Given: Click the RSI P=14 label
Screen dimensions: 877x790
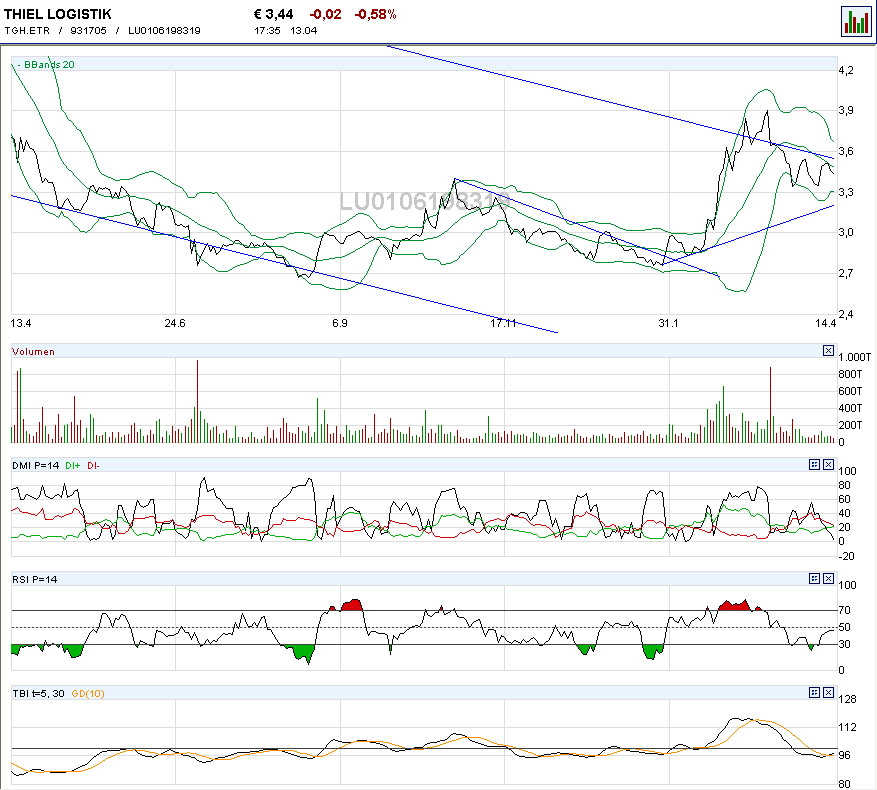Looking at the screenshot, I should pyautogui.click(x=35, y=580).
